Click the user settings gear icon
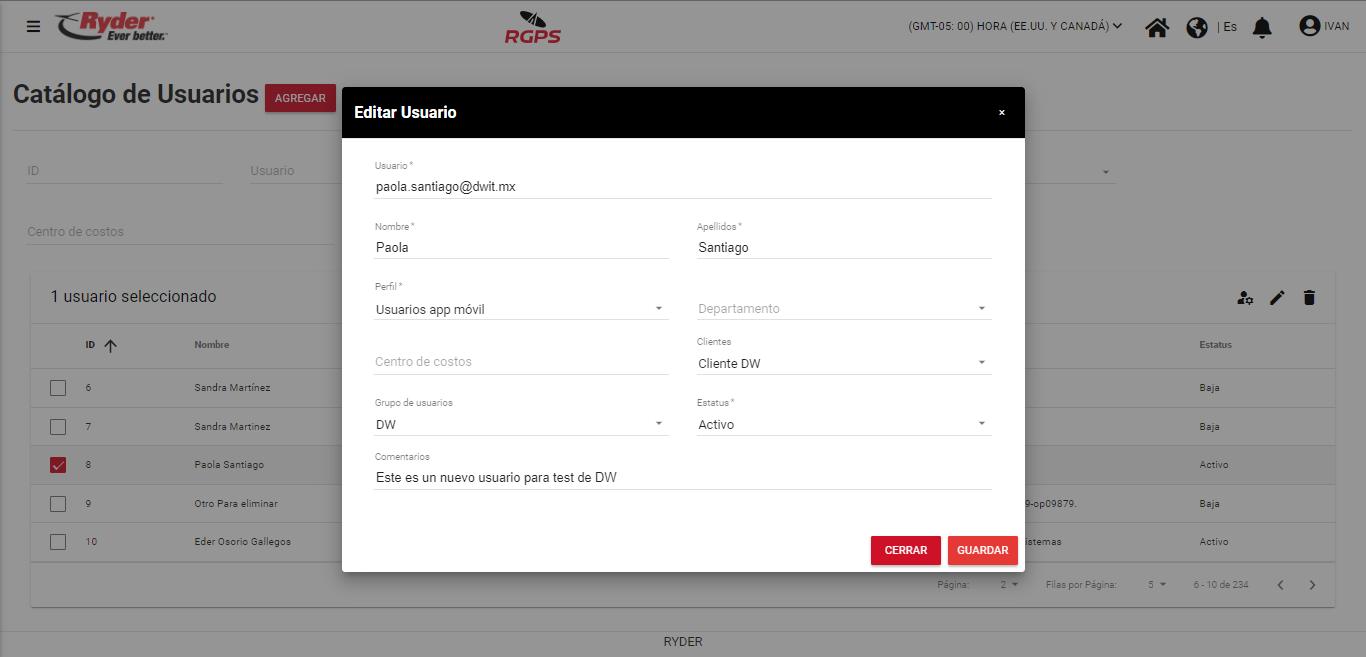 pos(1245,297)
